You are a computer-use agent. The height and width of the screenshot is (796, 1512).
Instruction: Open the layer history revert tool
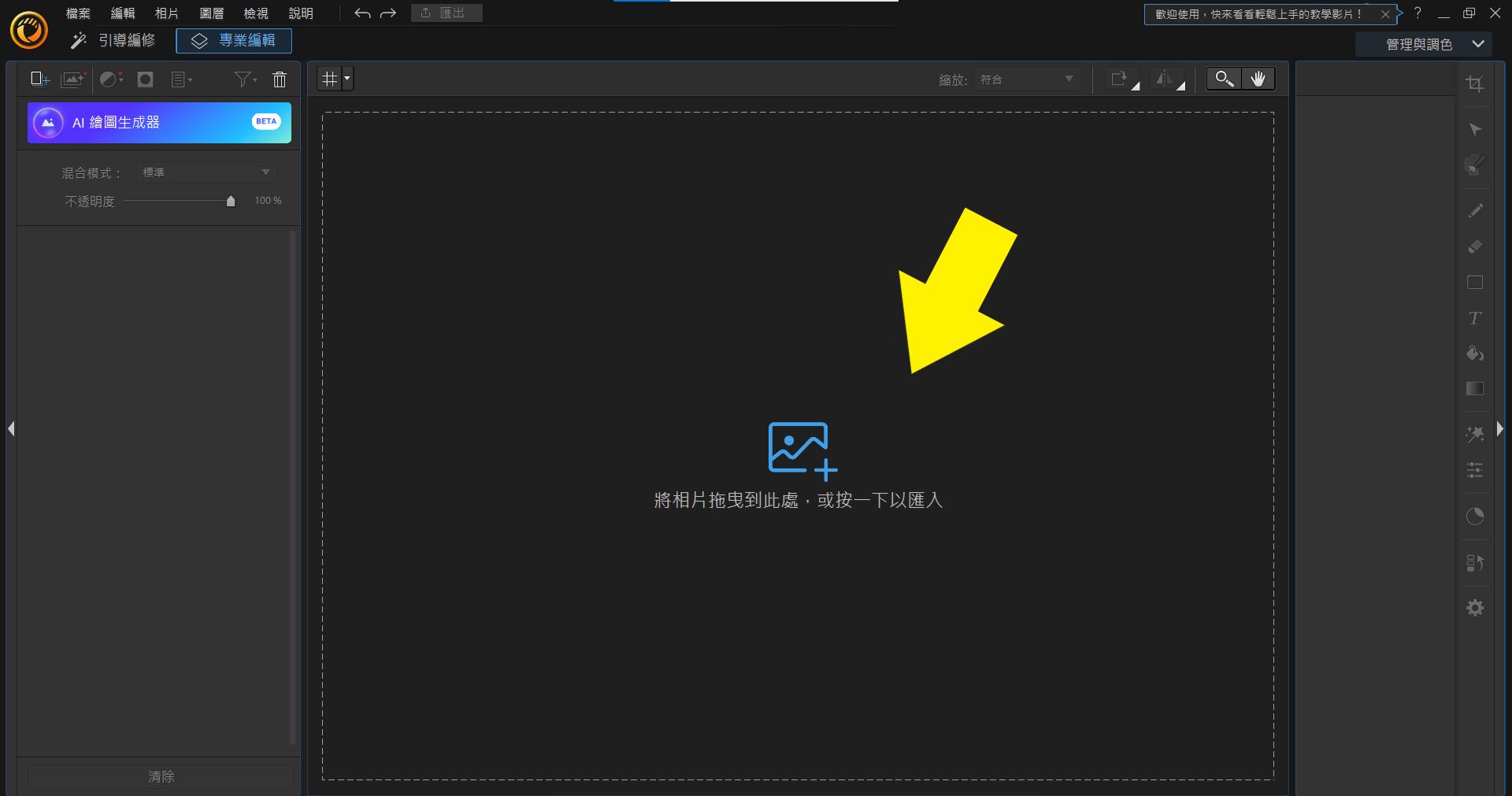coord(1475,563)
